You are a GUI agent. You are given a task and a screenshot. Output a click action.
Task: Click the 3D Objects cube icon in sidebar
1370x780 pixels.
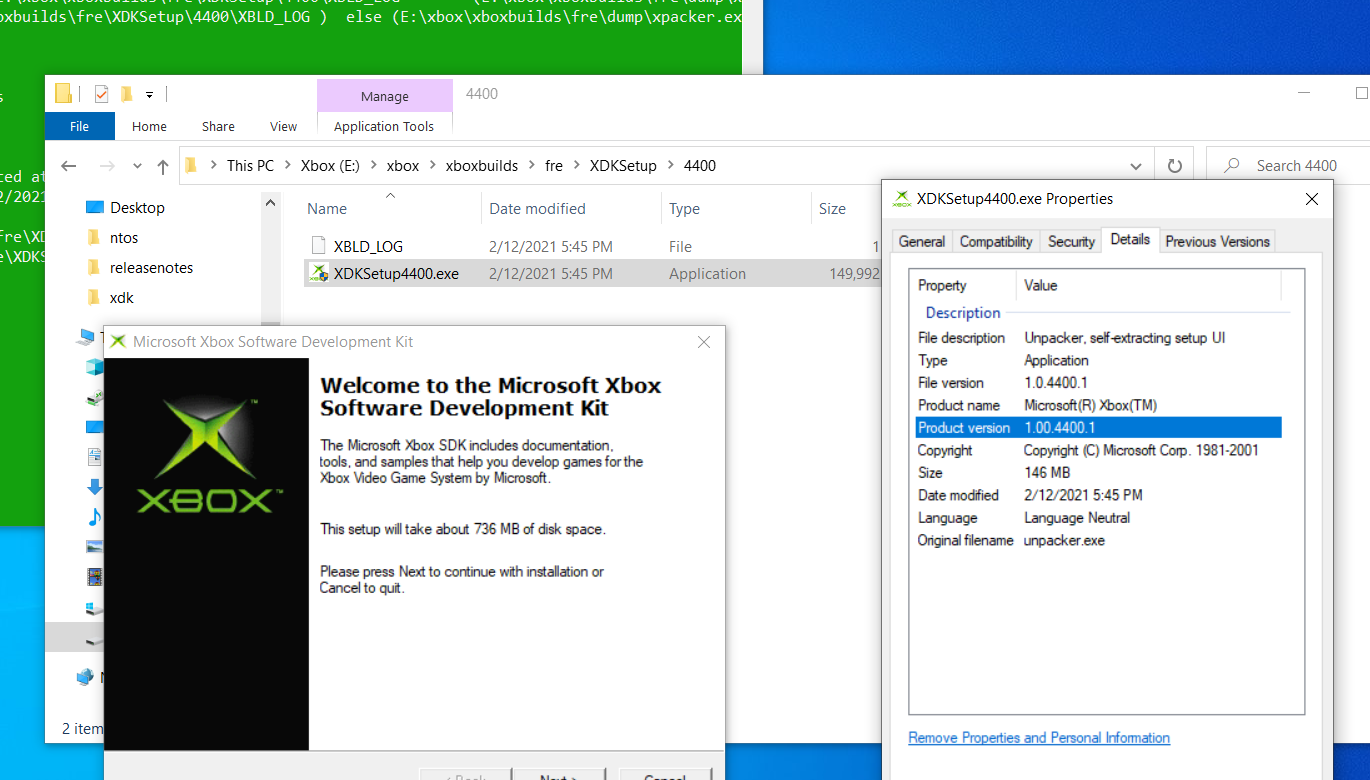pos(95,367)
